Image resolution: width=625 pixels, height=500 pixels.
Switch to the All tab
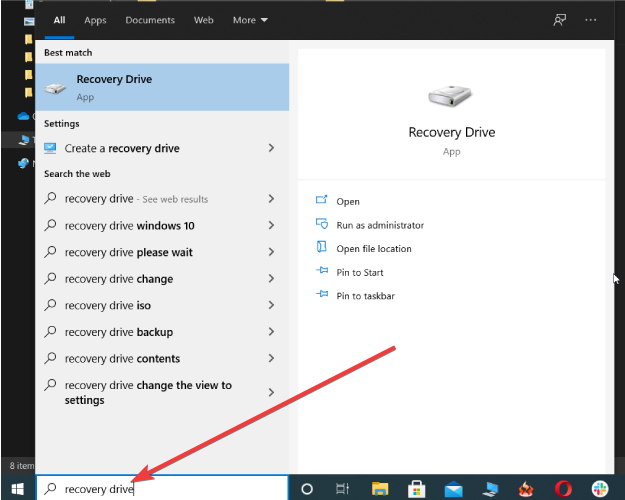tap(59, 20)
